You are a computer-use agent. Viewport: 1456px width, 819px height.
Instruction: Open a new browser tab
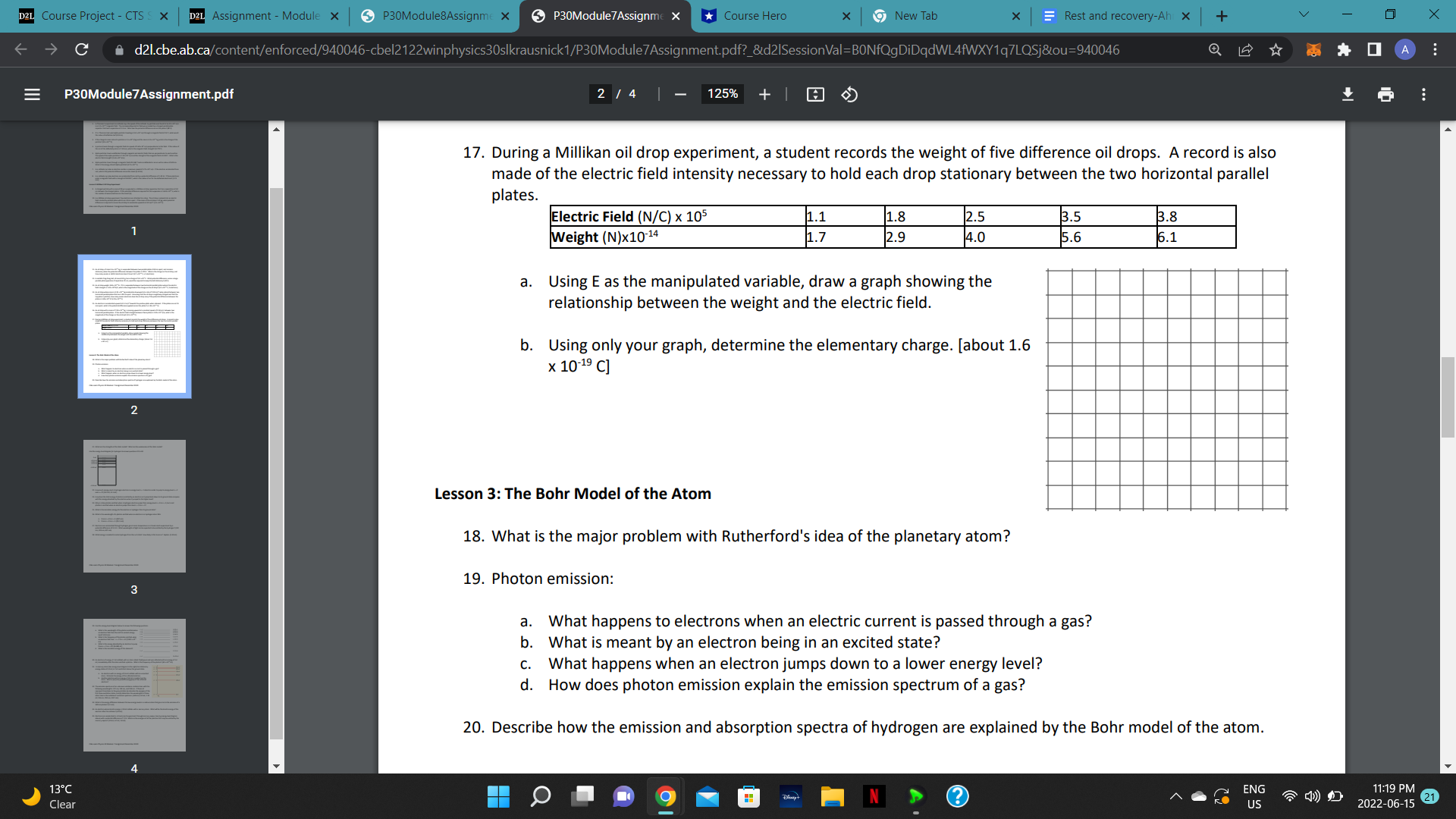point(1222,15)
